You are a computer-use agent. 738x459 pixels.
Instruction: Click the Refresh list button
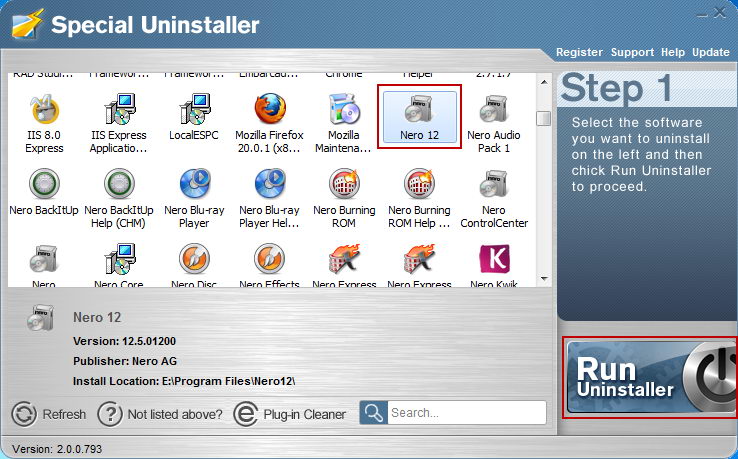tap(48, 414)
